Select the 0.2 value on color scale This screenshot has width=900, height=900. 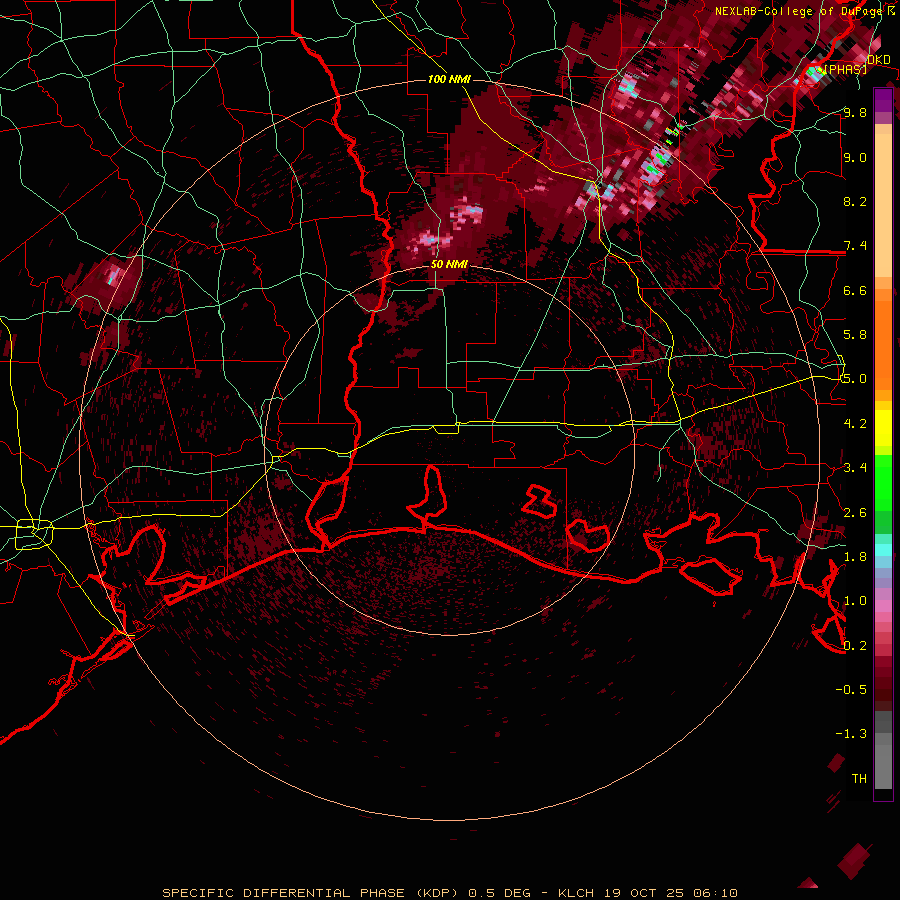coord(855,645)
